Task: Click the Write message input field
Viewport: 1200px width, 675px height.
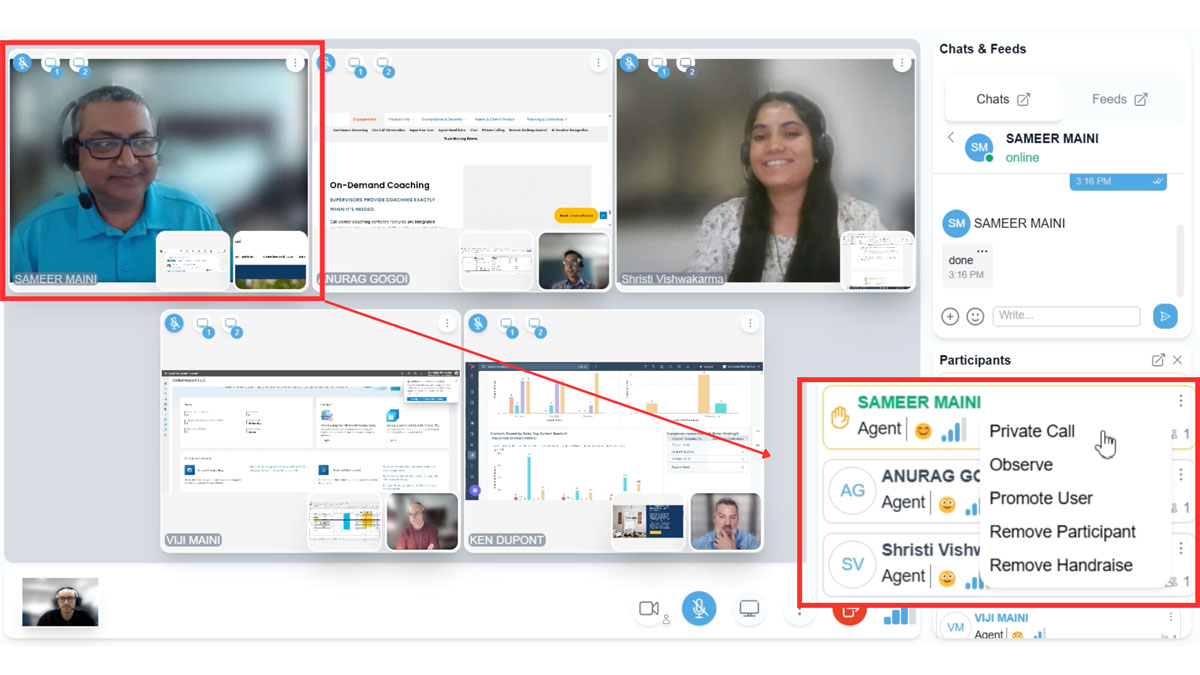Action: tap(1066, 315)
